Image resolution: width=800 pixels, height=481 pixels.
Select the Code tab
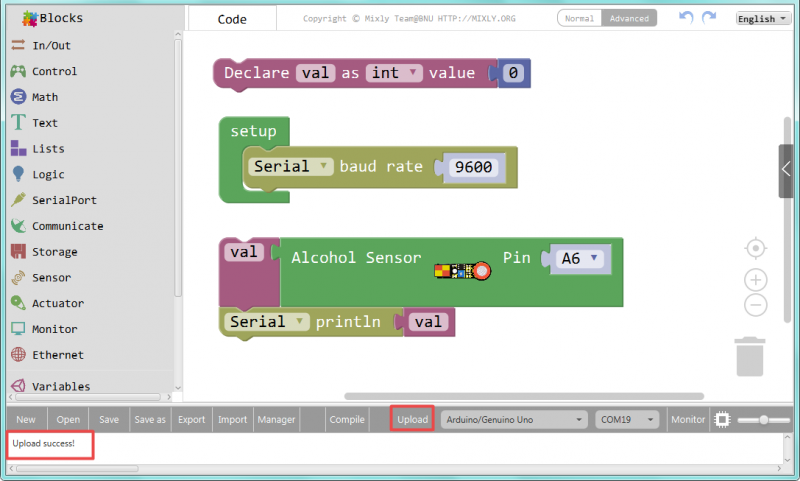(232, 19)
